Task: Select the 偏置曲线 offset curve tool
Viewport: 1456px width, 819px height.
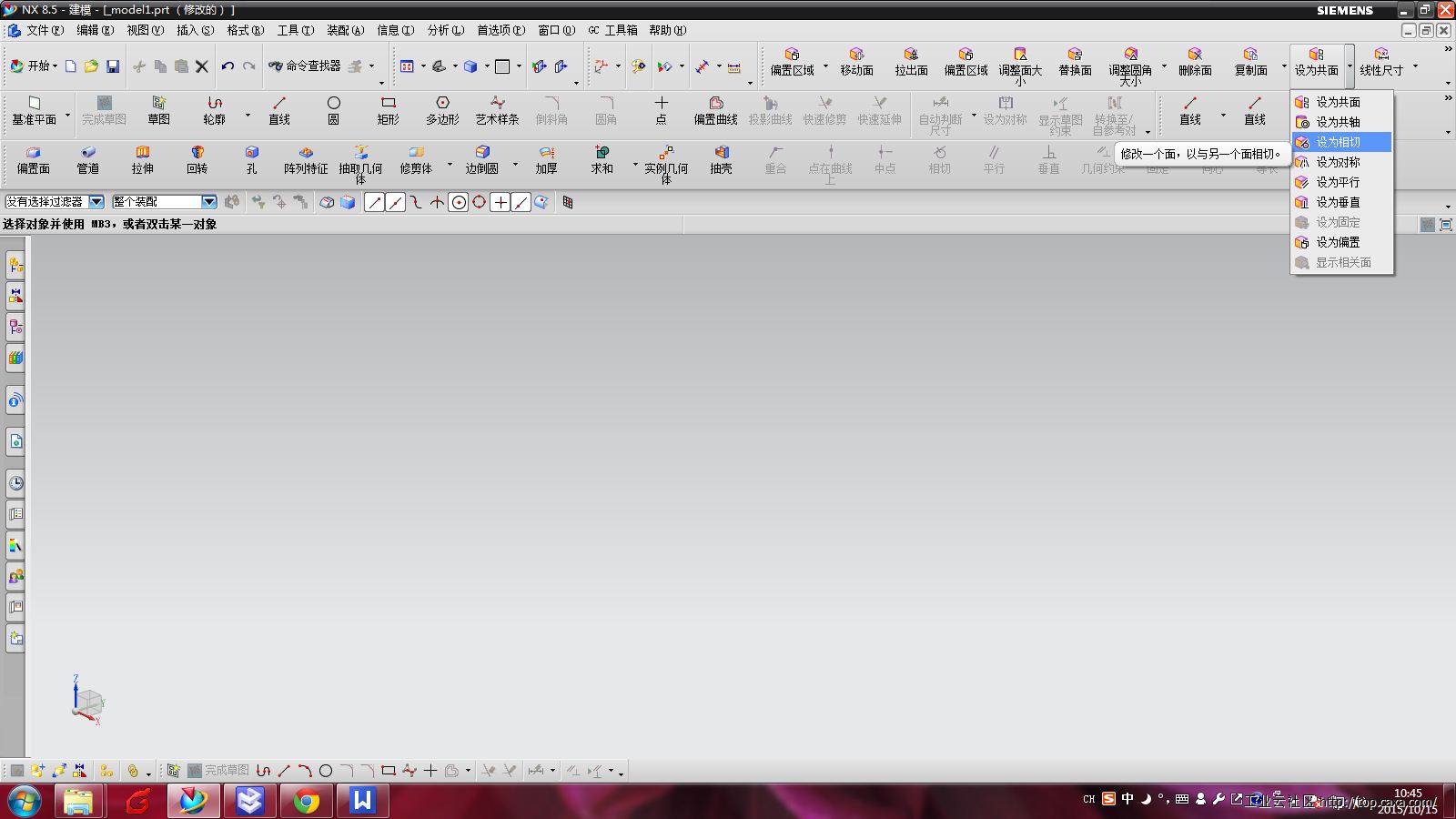Action: pos(715,111)
